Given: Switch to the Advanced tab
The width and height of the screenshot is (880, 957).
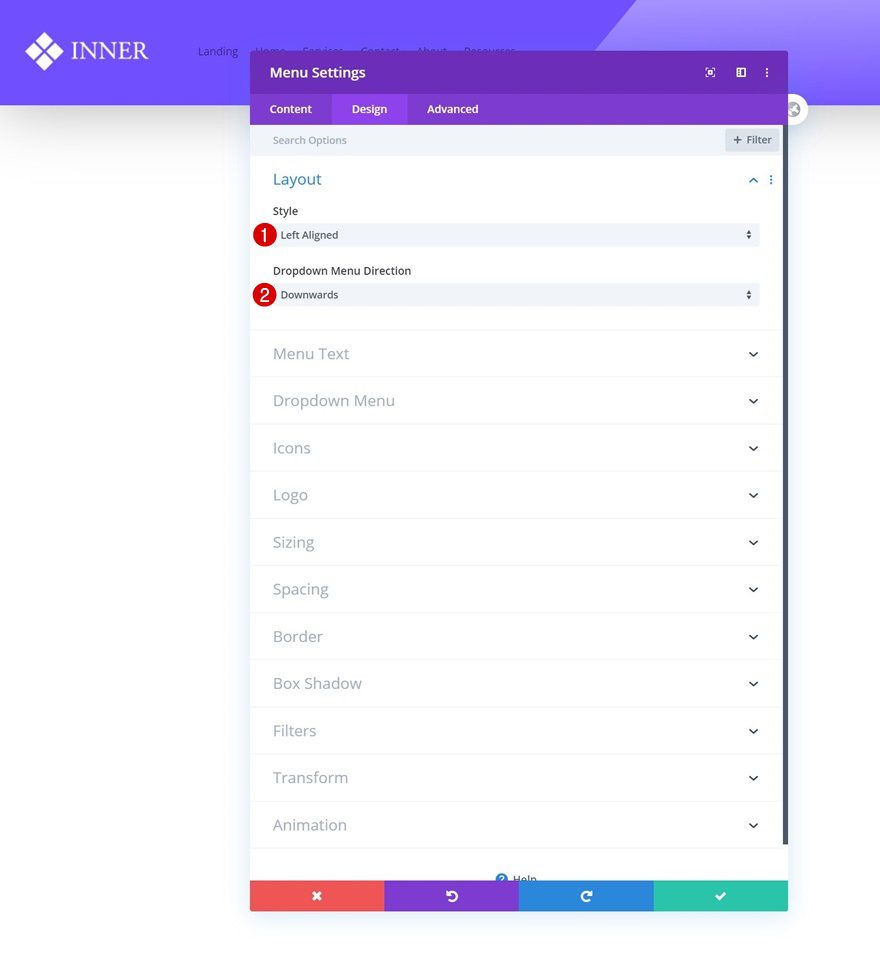Looking at the screenshot, I should pyautogui.click(x=452, y=109).
